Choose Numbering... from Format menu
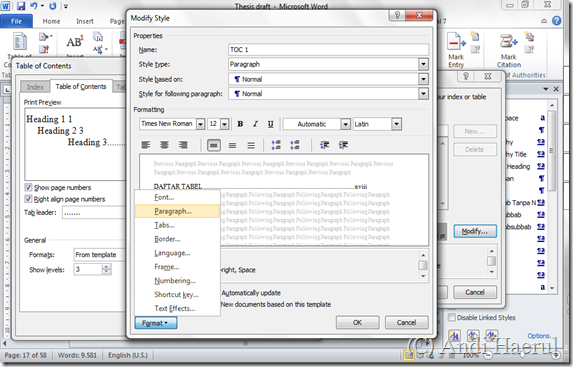573x367 pixels. [177, 281]
